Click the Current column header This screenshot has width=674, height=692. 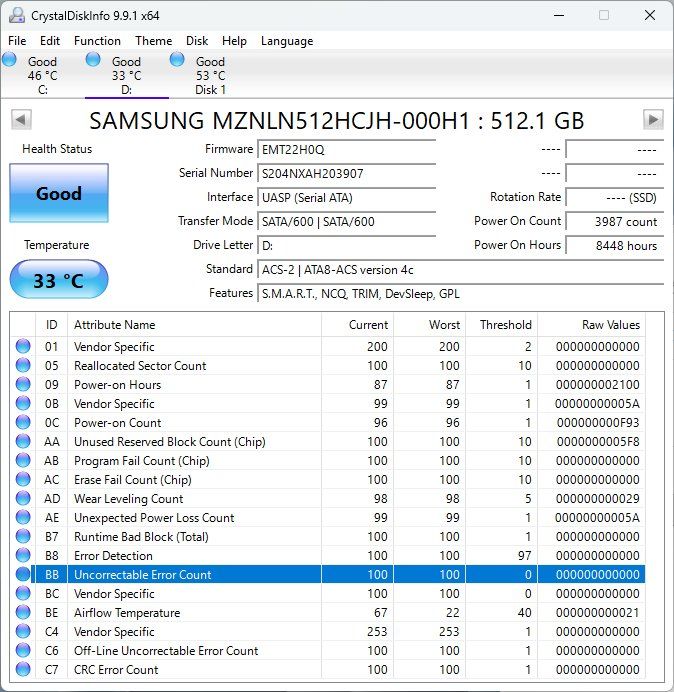(x=358, y=325)
